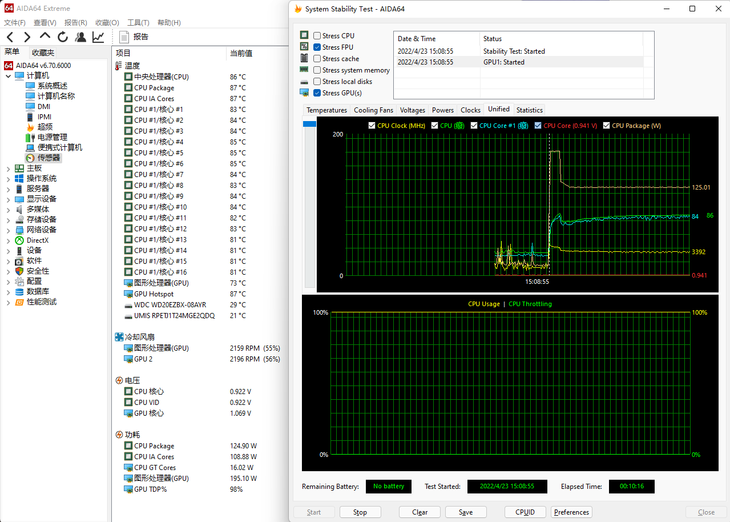Select the GPU1: Started log row
The width and height of the screenshot is (730, 522).
520,62
